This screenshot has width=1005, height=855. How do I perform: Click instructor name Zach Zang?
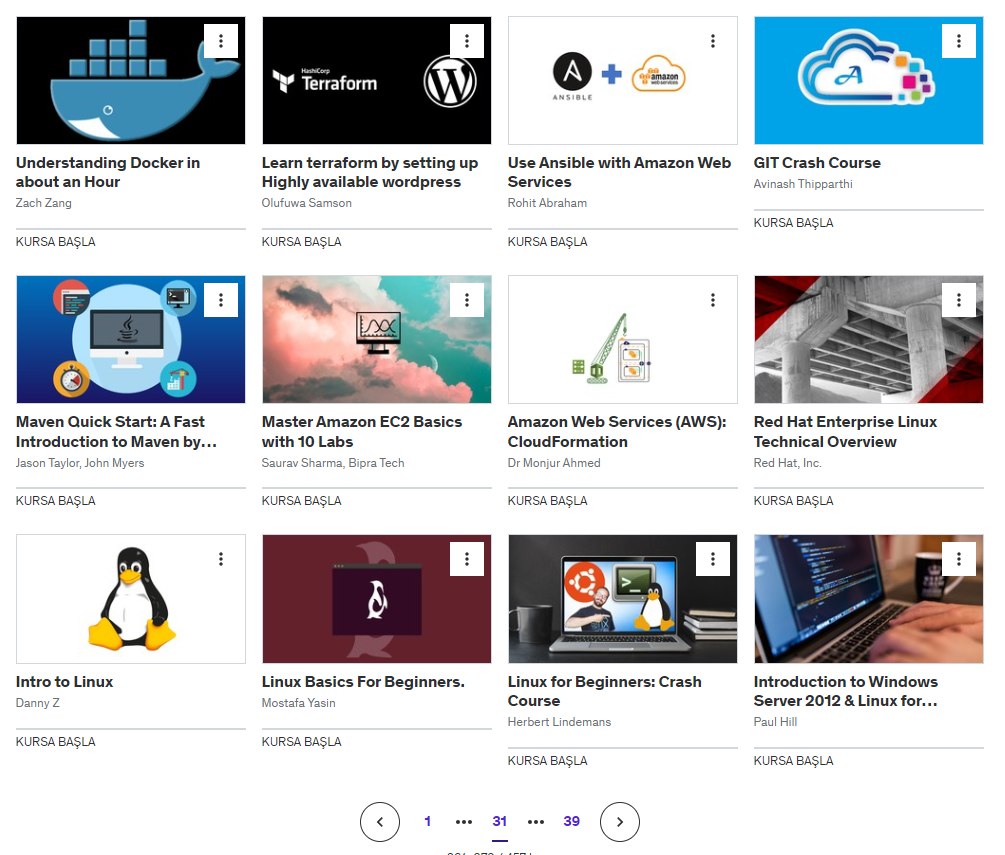coord(44,203)
